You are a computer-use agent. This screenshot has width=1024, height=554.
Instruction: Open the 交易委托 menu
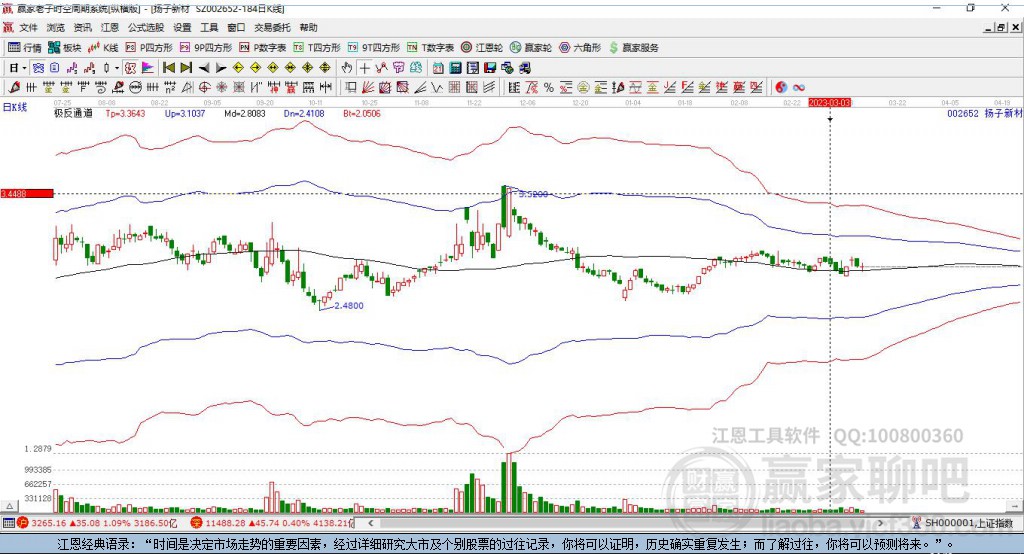pyautogui.click(x=272, y=27)
